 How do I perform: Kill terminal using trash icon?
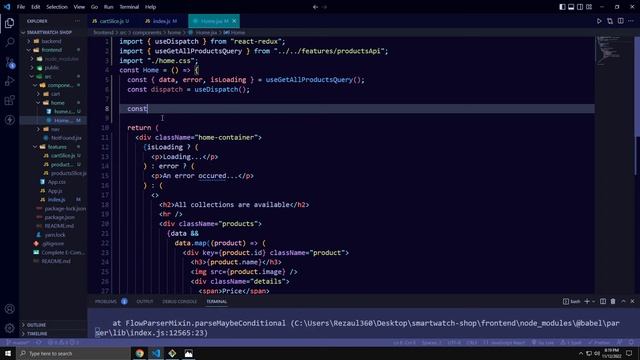tap(613, 301)
